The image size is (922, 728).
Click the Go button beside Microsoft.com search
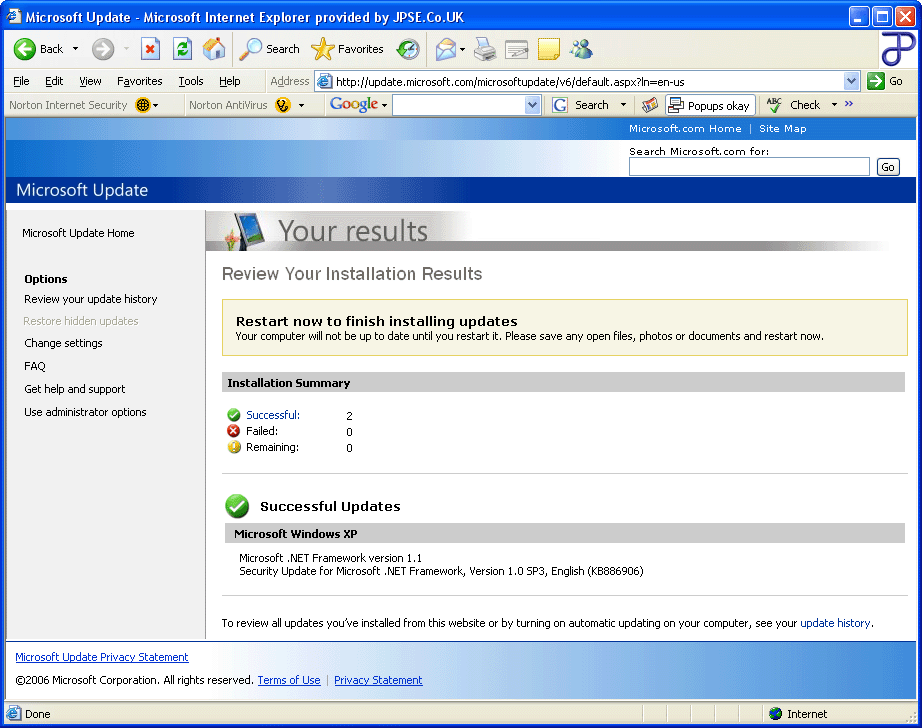point(888,167)
